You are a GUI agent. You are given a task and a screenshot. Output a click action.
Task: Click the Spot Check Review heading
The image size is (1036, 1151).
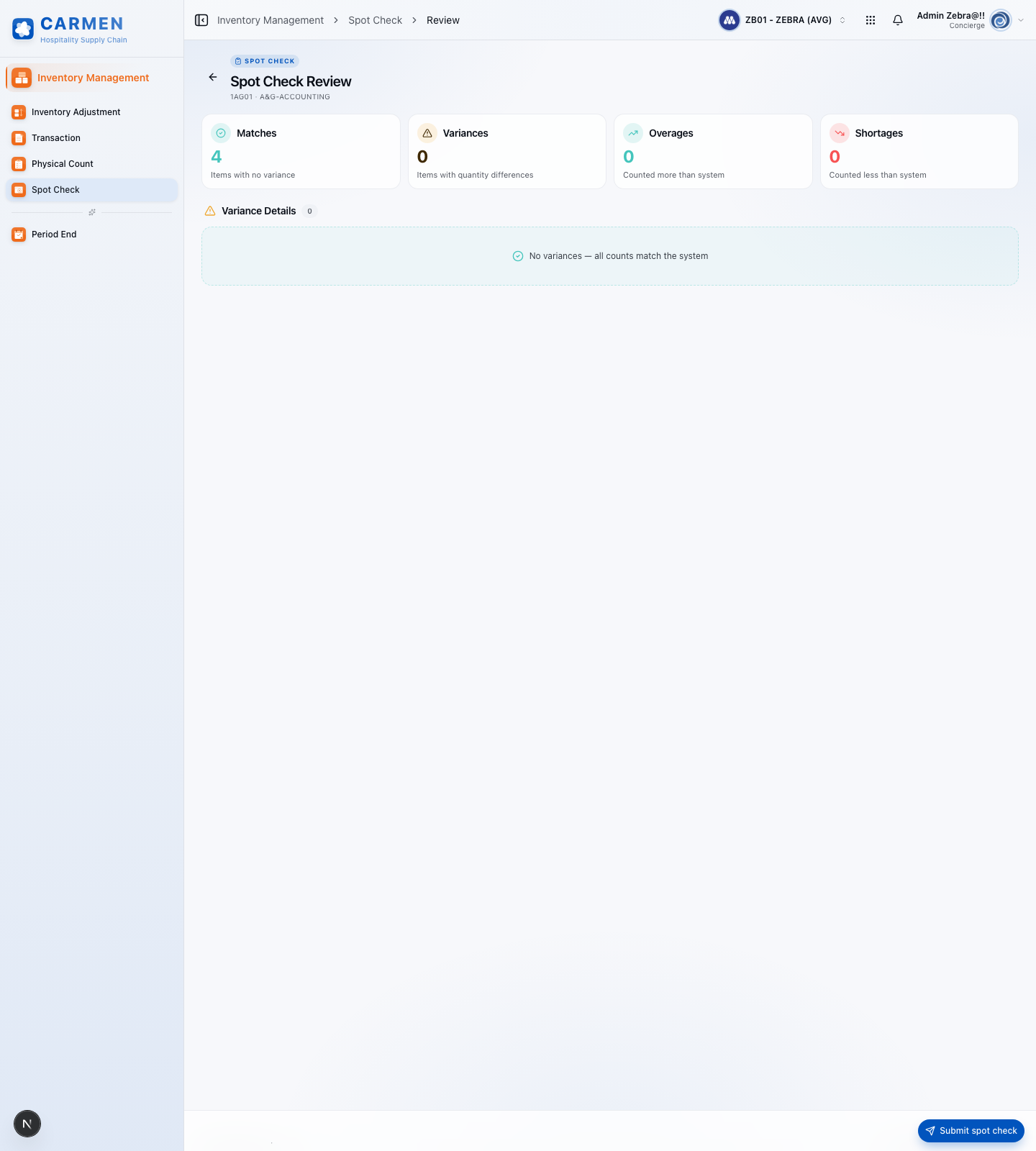tap(291, 81)
